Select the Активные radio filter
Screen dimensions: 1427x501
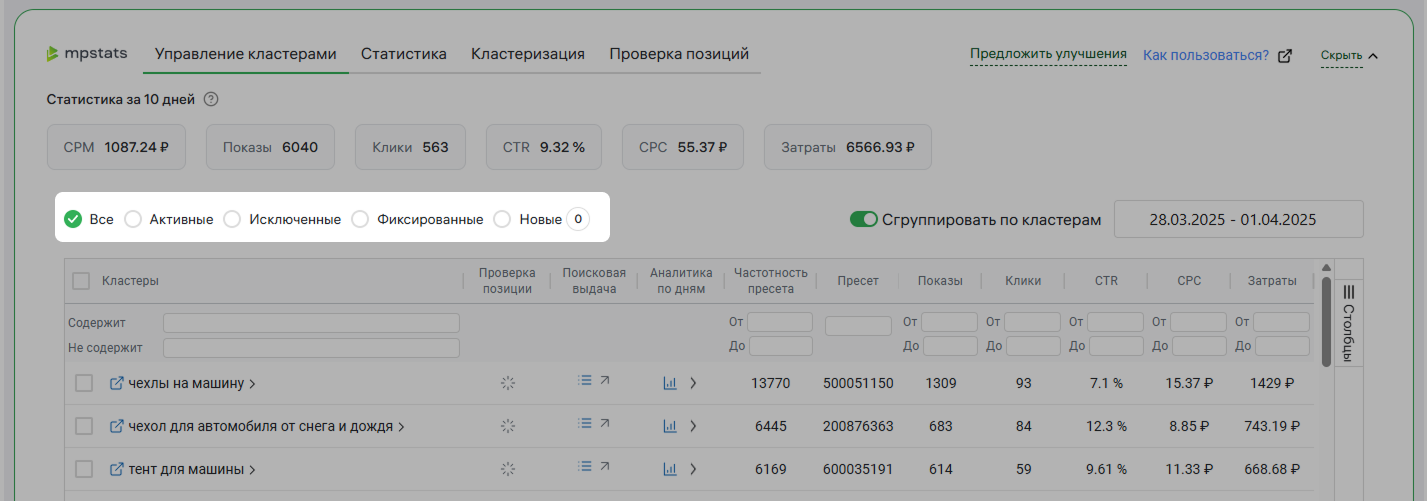[x=133, y=219]
